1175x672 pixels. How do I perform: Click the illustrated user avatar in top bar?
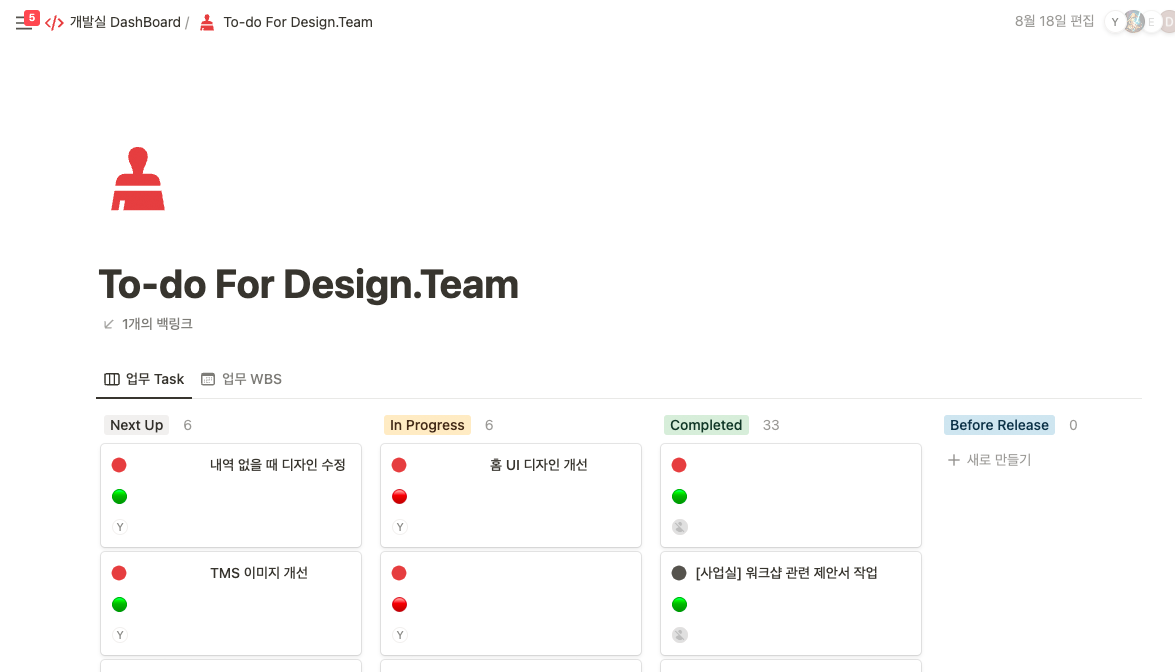[x=1134, y=22]
